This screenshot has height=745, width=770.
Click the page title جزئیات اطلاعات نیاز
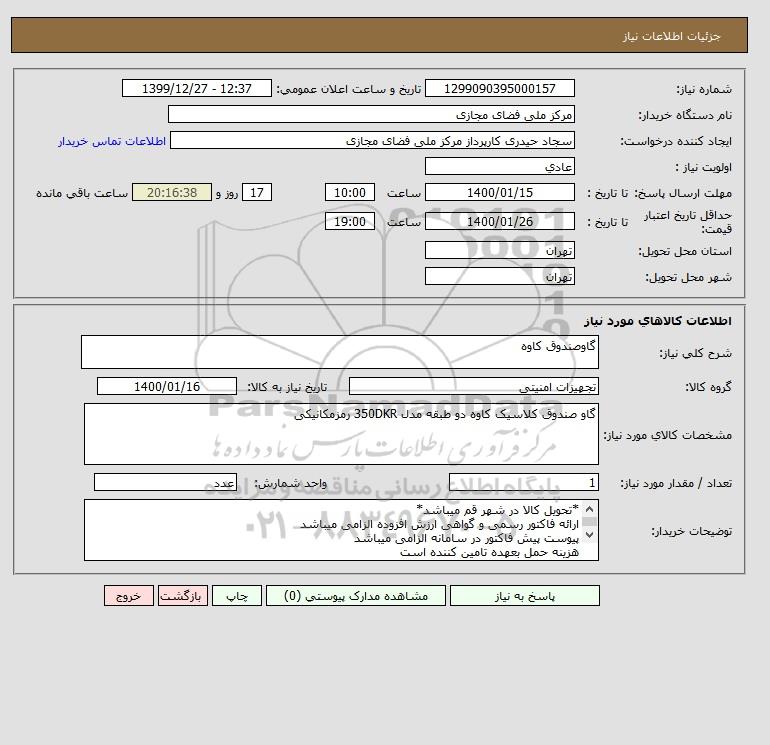(x=672, y=36)
